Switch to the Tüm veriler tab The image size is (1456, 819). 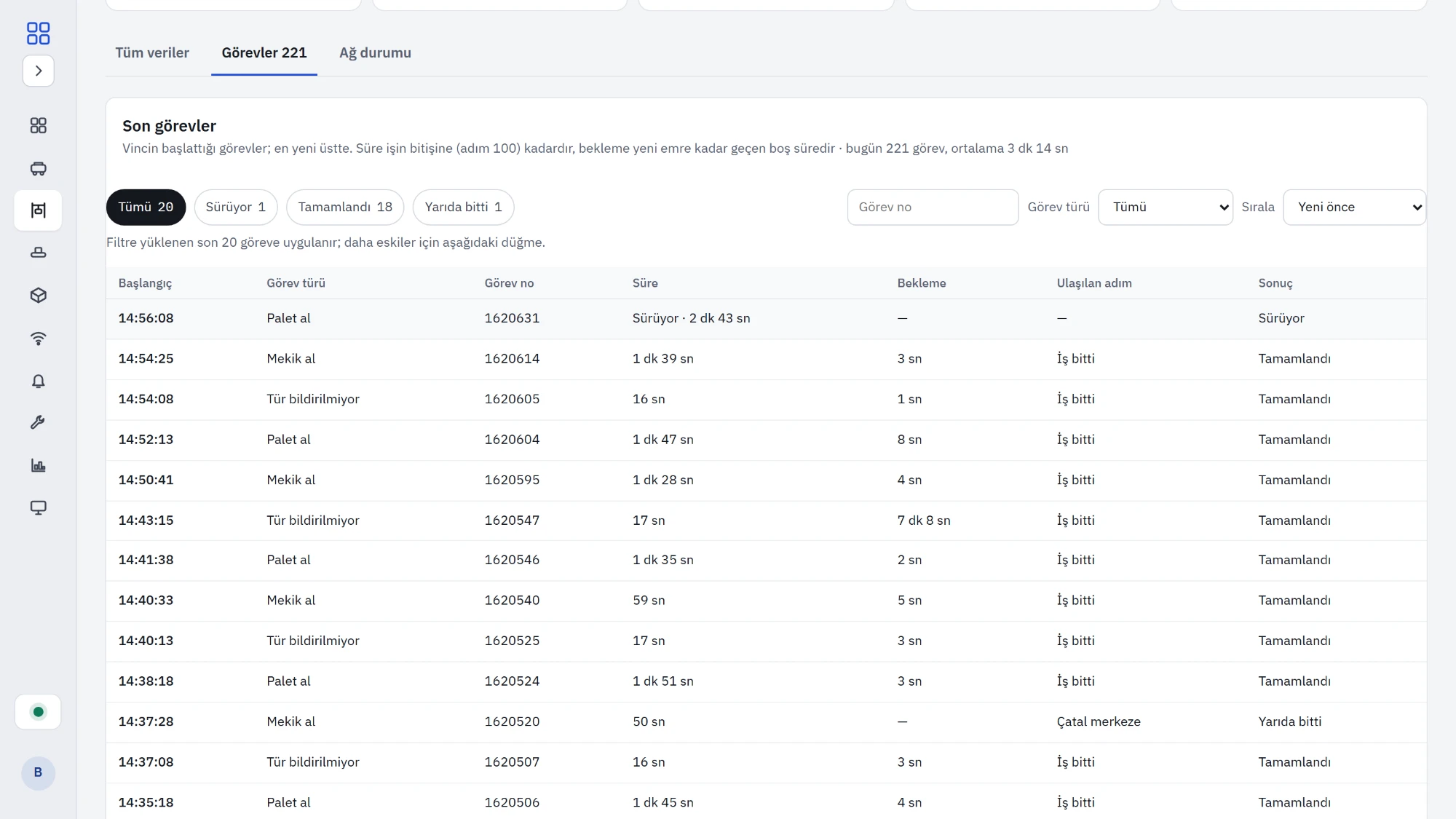click(152, 53)
